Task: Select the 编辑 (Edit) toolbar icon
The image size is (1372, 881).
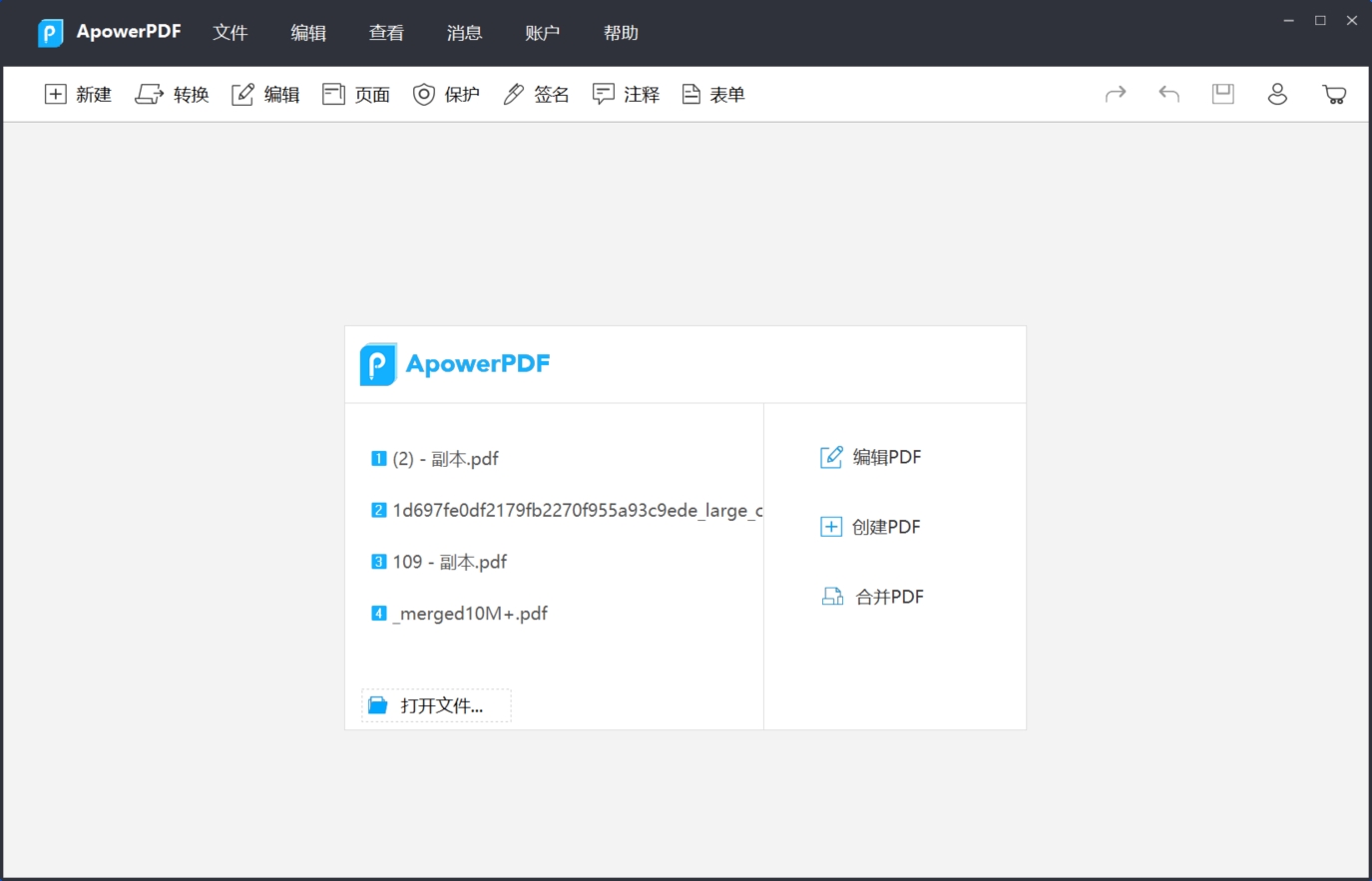Action: (x=265, y=94)
